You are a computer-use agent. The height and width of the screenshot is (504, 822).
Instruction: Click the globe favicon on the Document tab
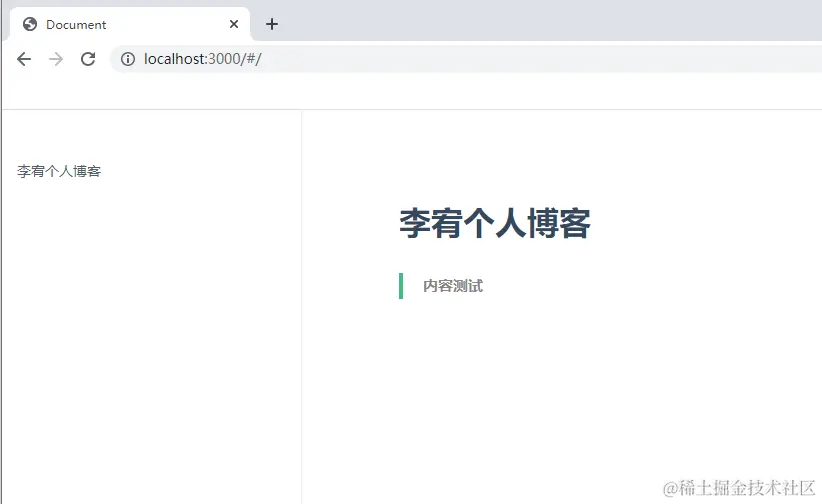click(30, 24)
